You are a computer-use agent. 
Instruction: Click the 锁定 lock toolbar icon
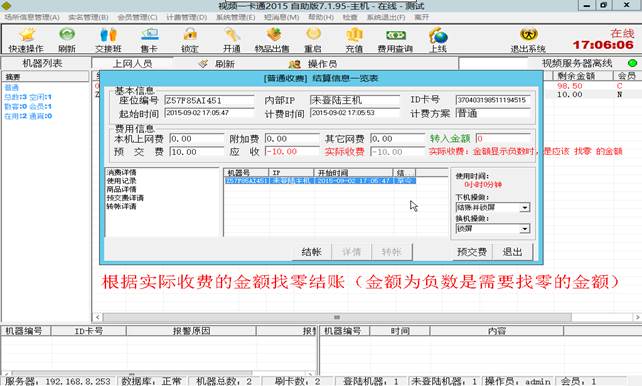point(190,40)
